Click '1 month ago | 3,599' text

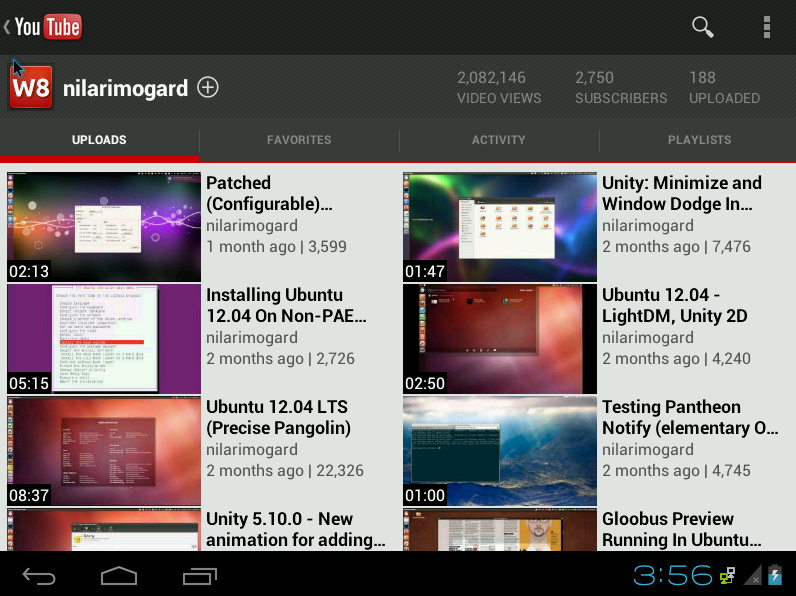coord(276,247)
